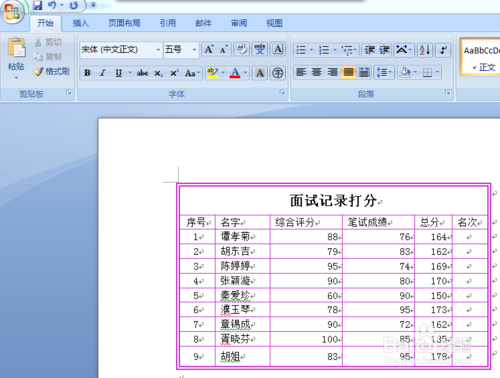500x378 pixels.
Task: Sort the selected table data
Action: click(425, 50)
